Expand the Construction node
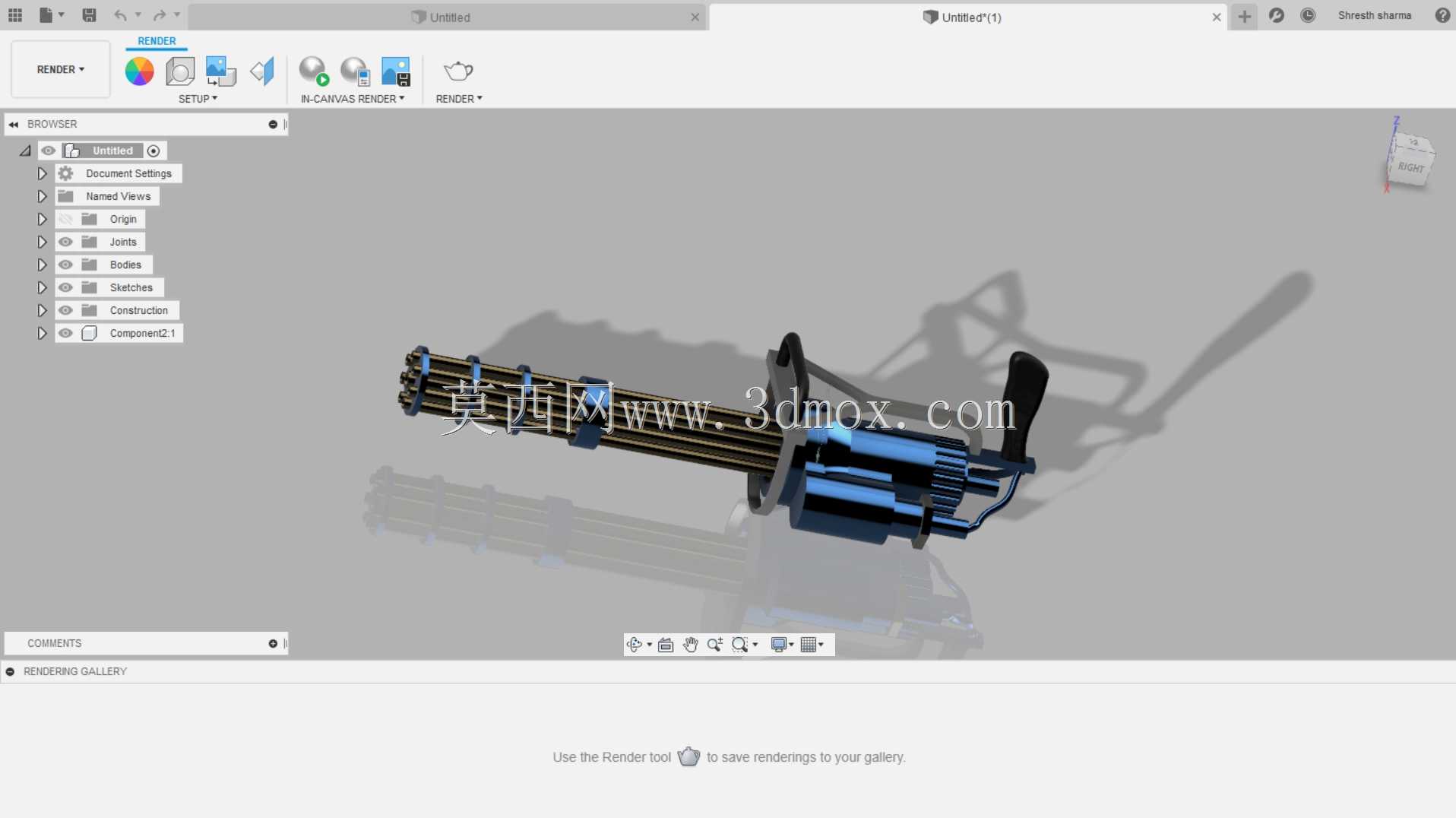The image size is (1456, 818). click(42, 310)
